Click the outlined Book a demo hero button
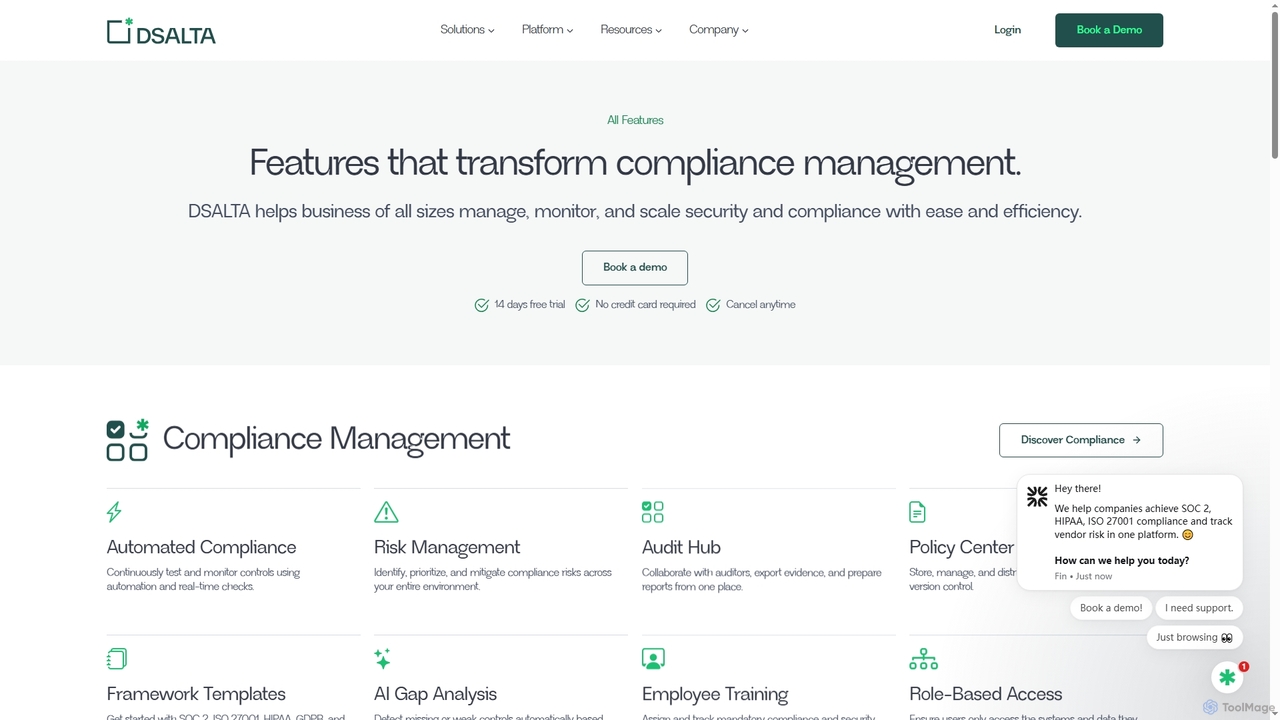 (635, 268)
